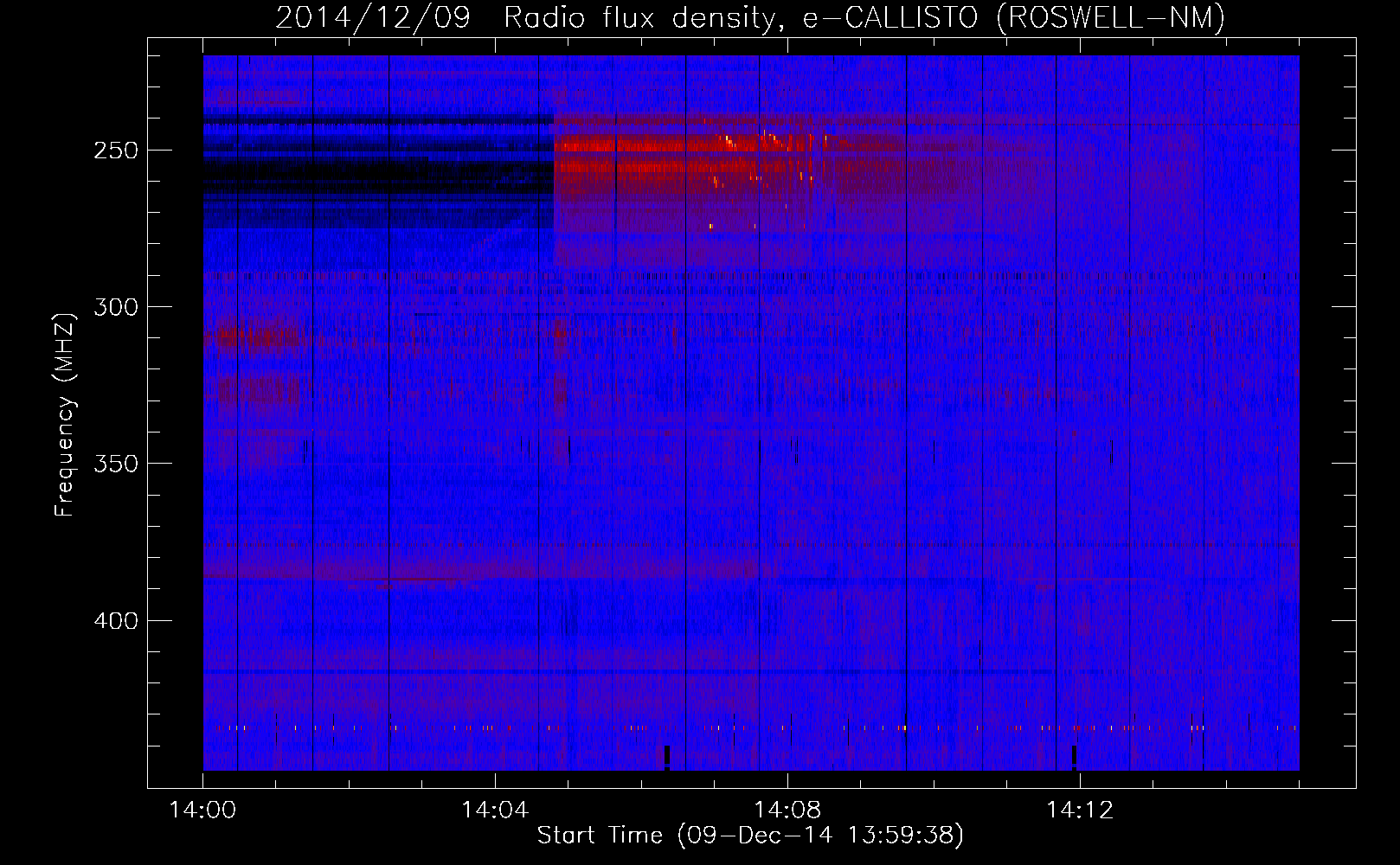Click the 14:12 time tick label
Viewport: 1400px width, 865px height.
pos(1079,811)
